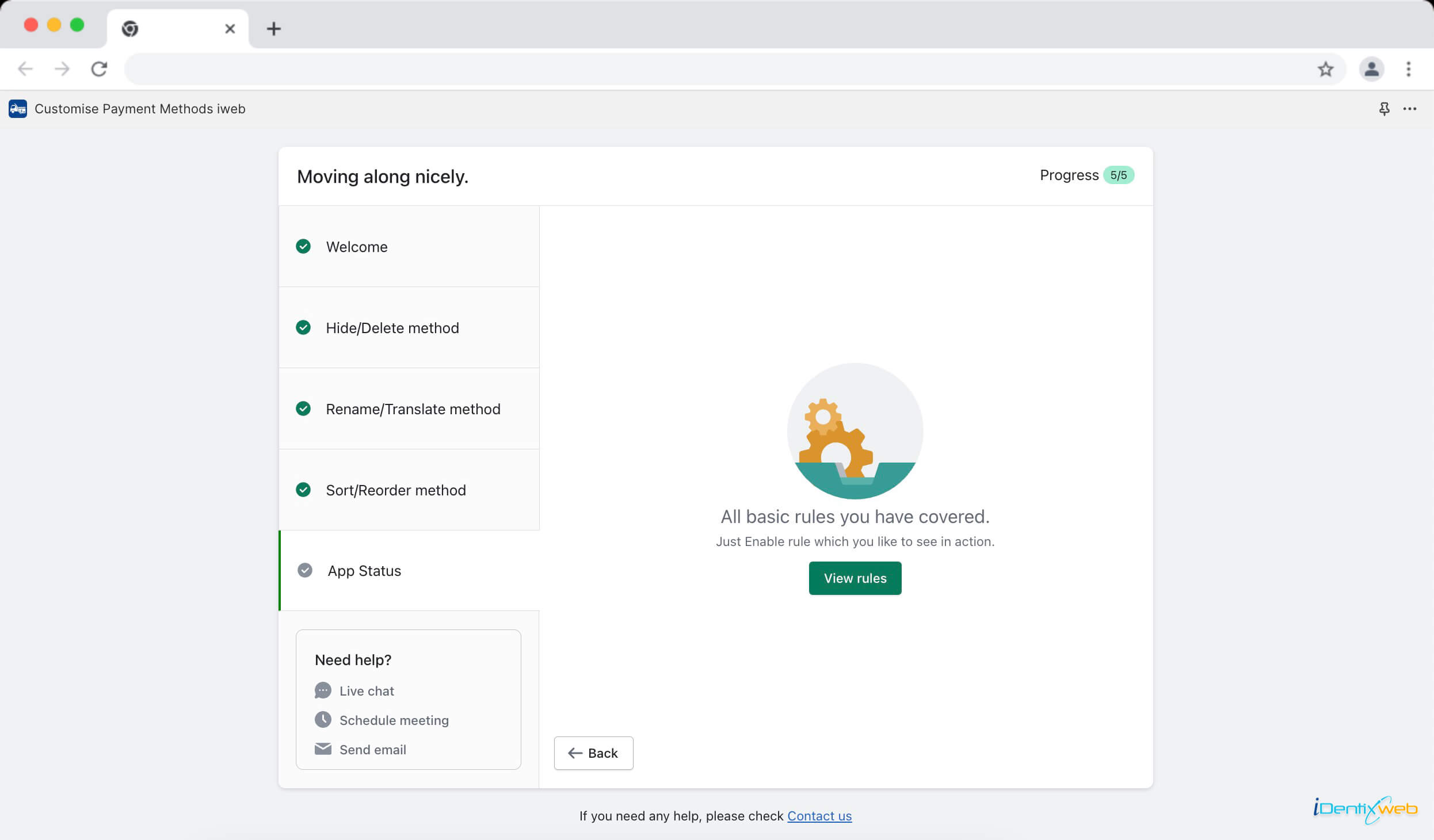Screen dimensions: 1434x840
Task: Reload the page
Action: tap(99, 69)
